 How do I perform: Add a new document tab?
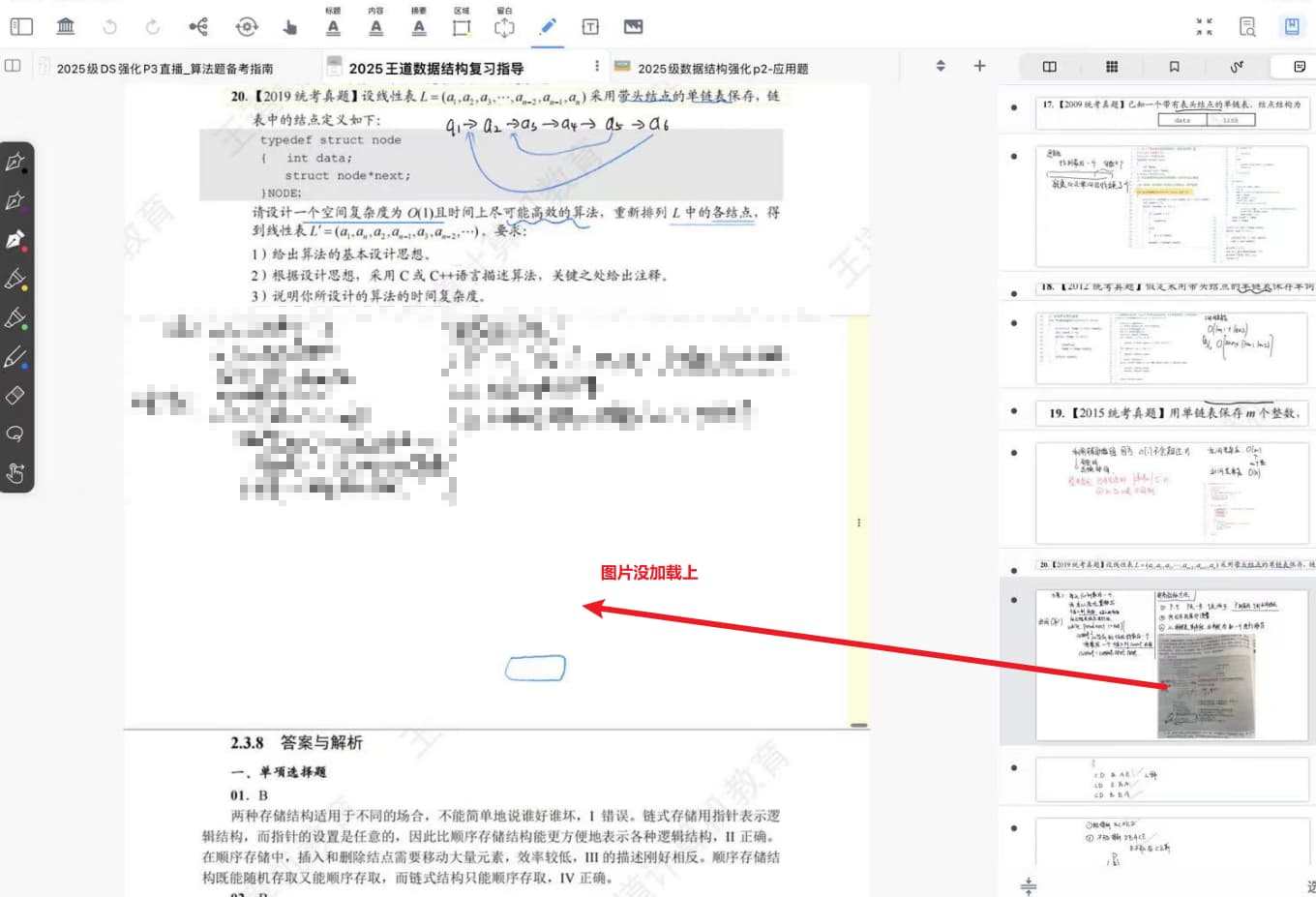(x=979, y=66)
